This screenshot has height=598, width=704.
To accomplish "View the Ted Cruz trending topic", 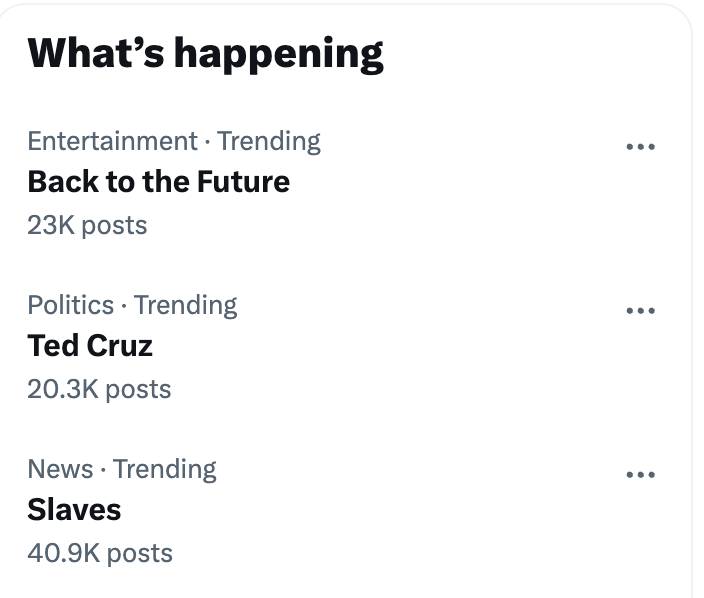I will [x=90, y=346].
